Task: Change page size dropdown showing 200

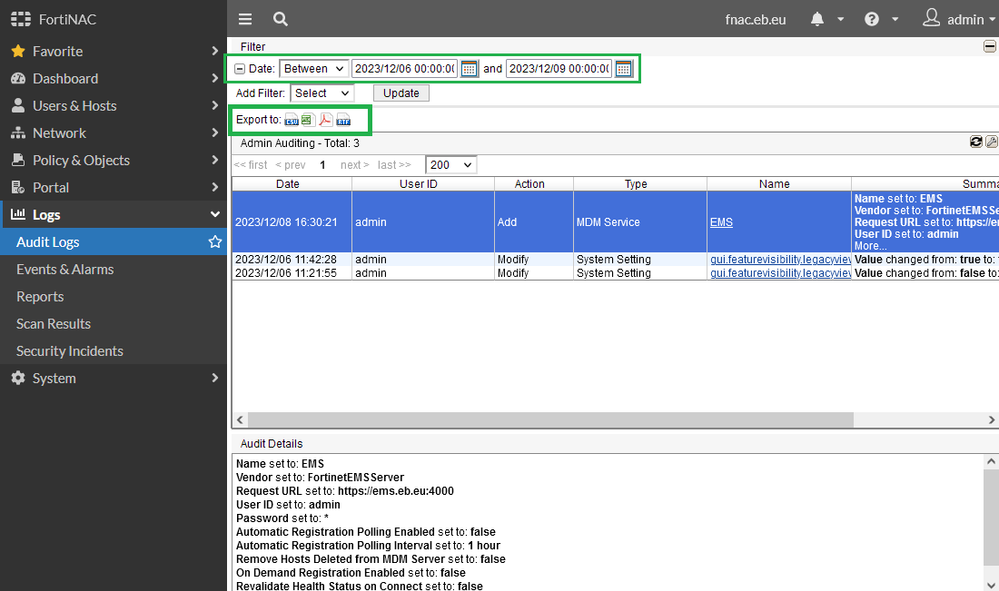Action: pyautogui.click(x=451, y=165)
